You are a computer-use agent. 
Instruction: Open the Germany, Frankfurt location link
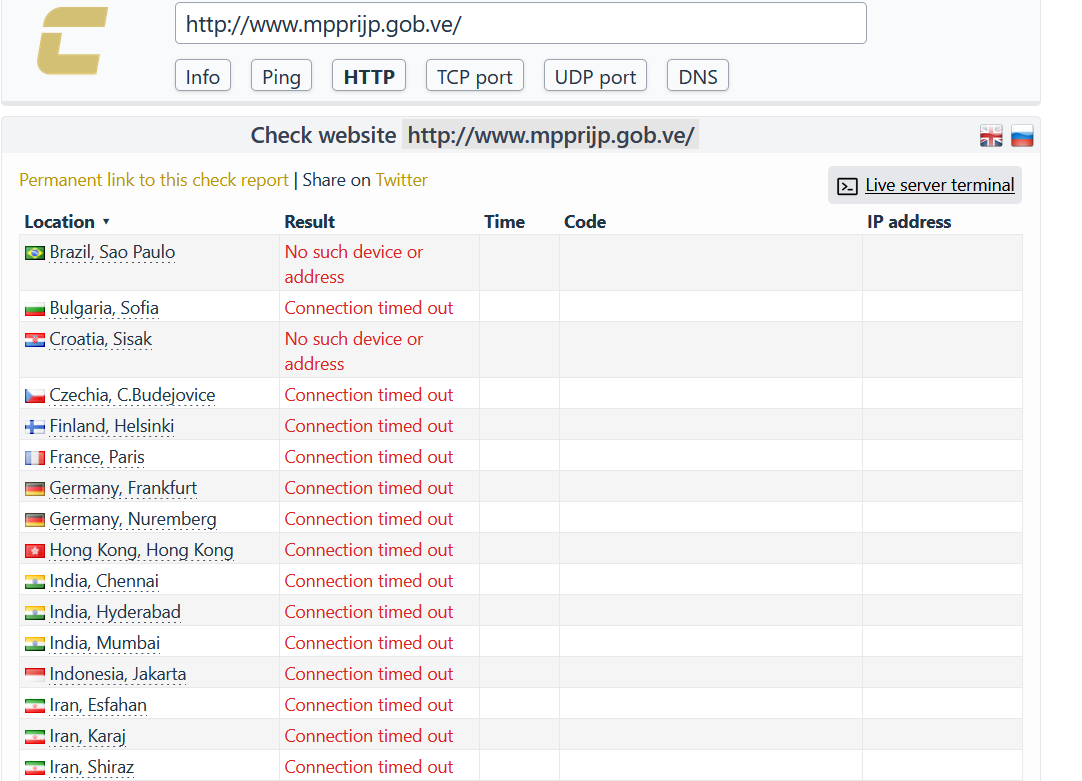click(x=124, y=488)
